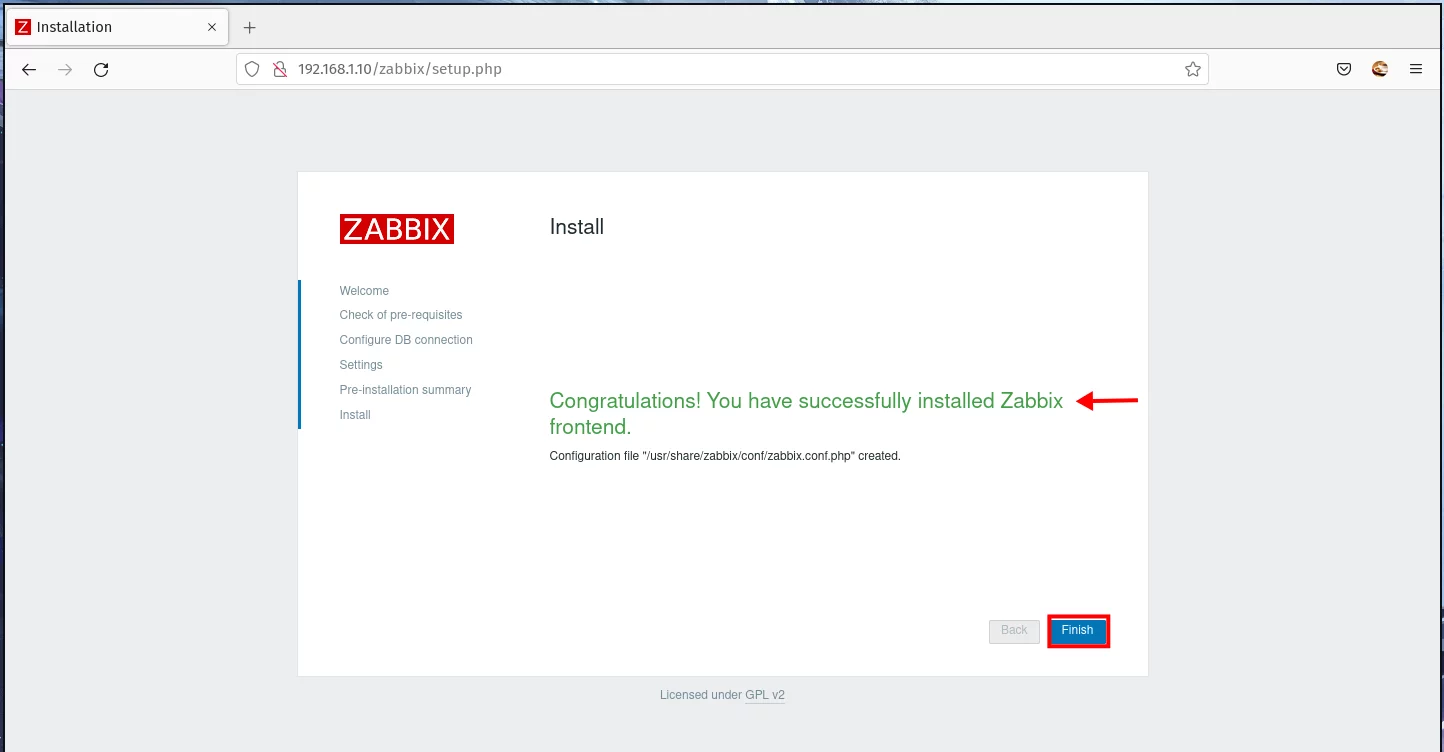Screen dimensions: 1444x752
Task: Select Configure DB connection step
Action: point(406,340)
